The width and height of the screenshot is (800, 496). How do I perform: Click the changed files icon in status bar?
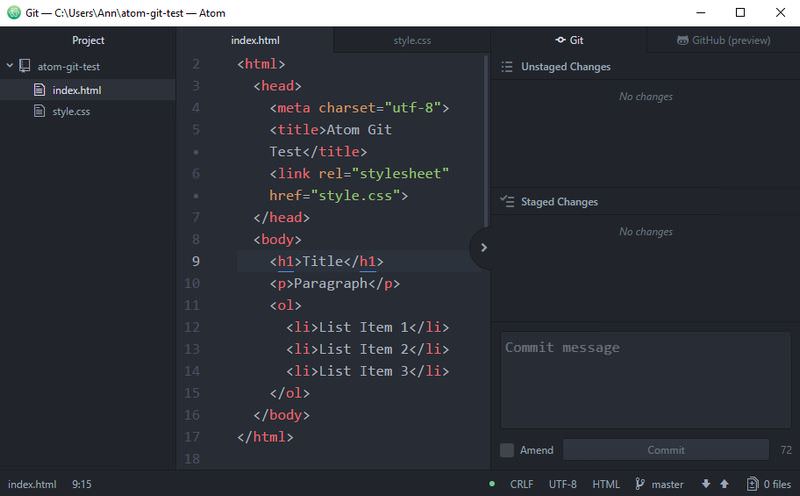(751, 484)
